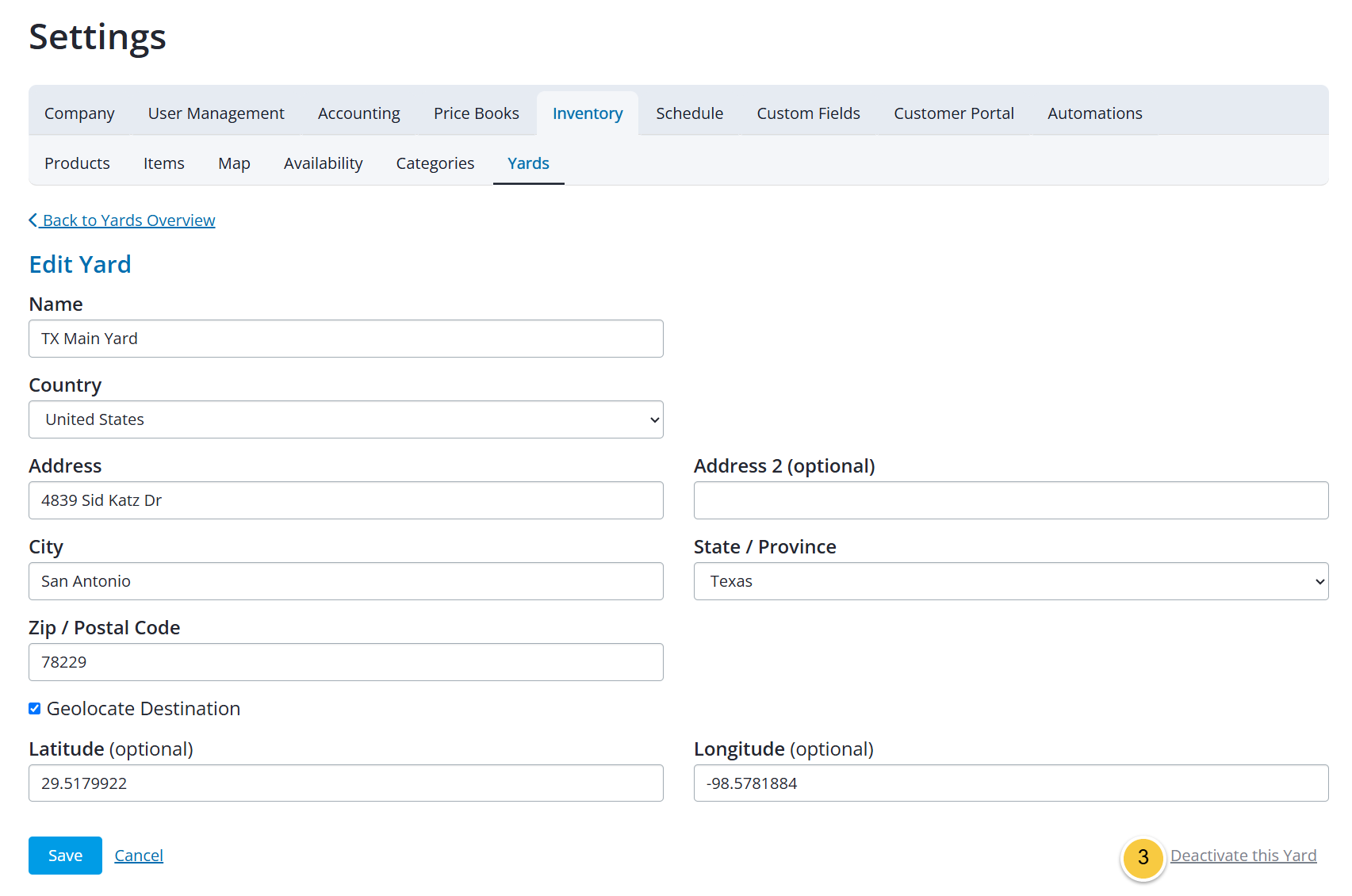The image size is (1352, 896).
Task: Edit the yard Name field
Action: 346,339
